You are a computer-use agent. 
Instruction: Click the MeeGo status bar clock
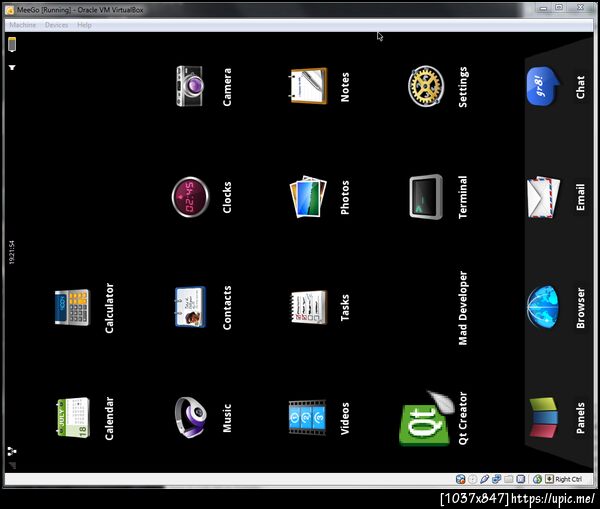[x=12, y=252]
